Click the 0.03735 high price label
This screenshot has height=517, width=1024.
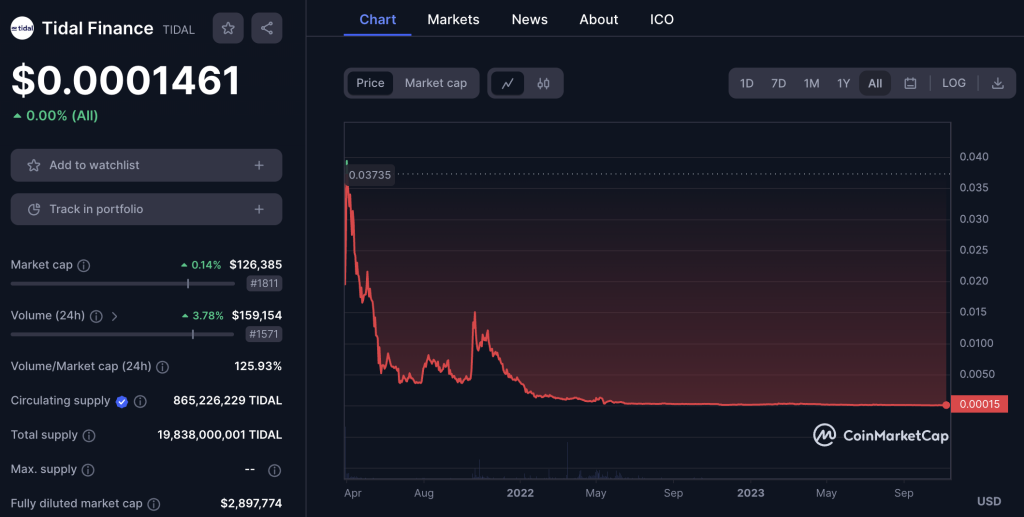pyautogui.click(x=370, y=175)
